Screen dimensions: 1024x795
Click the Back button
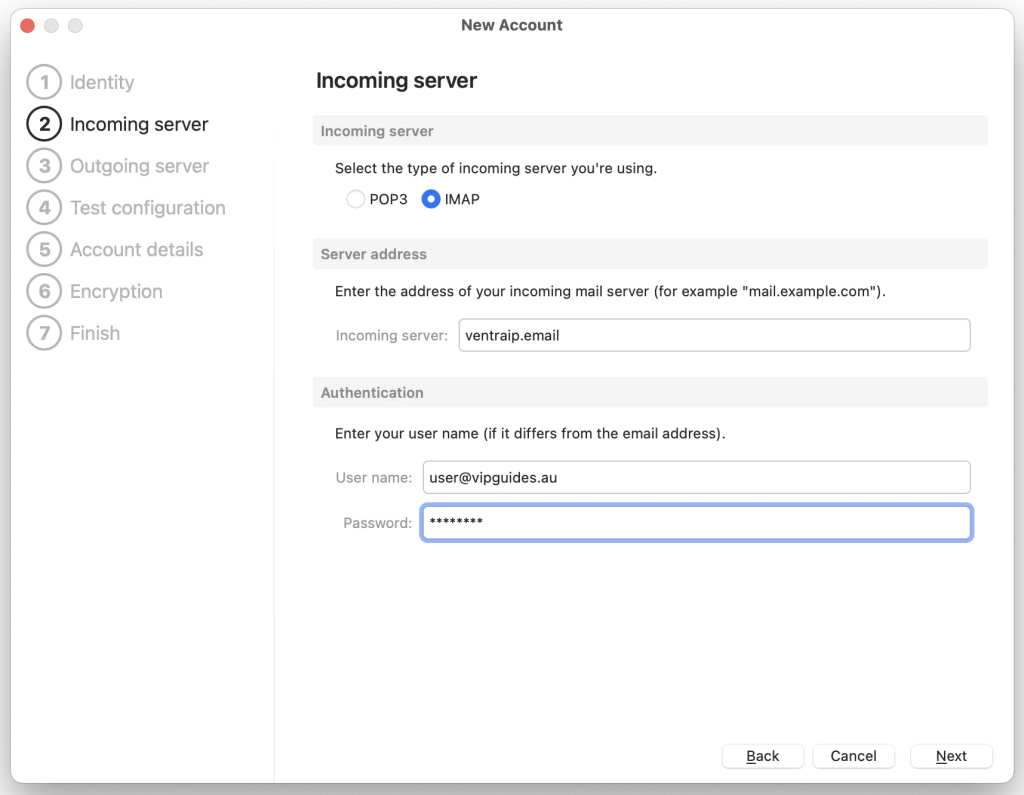pyautogui.click(x=762, y=756)
